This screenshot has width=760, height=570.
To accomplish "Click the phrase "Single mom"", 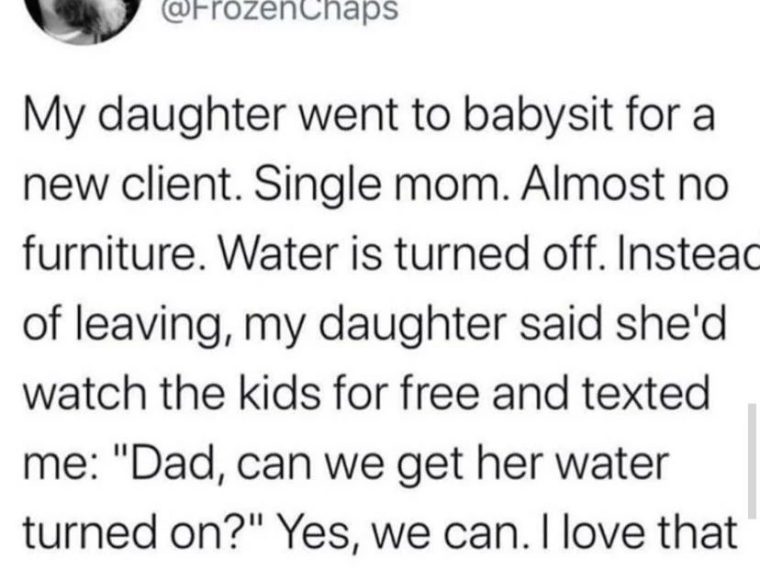I will tap(377, 187).
